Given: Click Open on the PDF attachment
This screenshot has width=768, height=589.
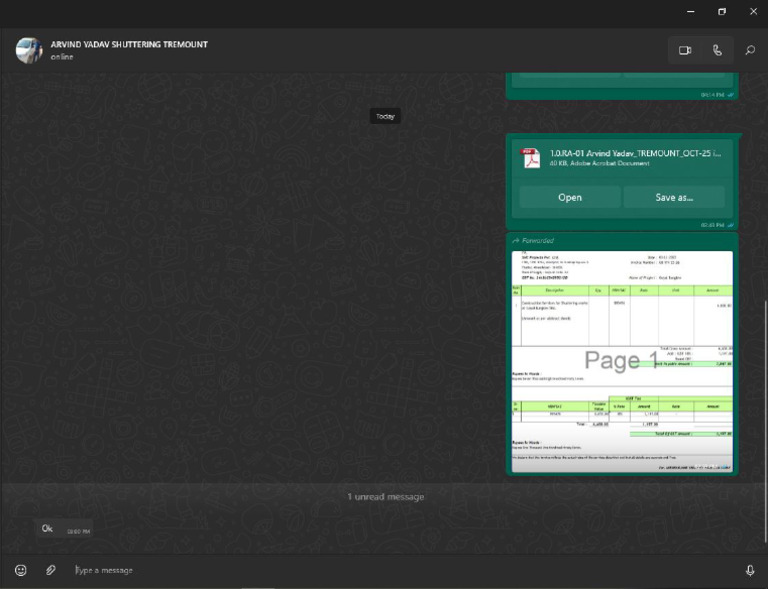Looking at the screenshot, I should (570, 197).
